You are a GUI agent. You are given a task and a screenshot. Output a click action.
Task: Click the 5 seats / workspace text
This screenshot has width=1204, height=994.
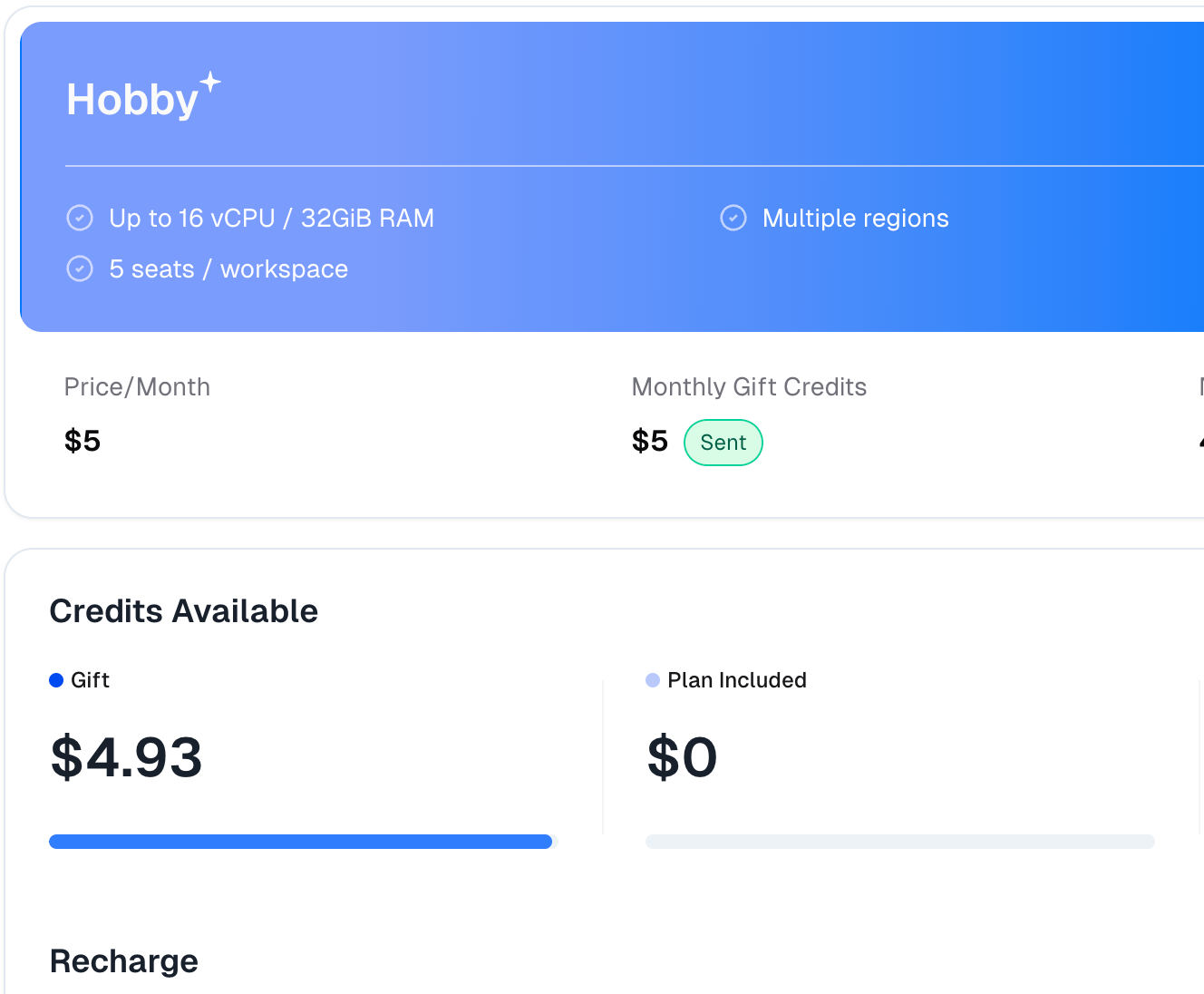coord(228,269)
